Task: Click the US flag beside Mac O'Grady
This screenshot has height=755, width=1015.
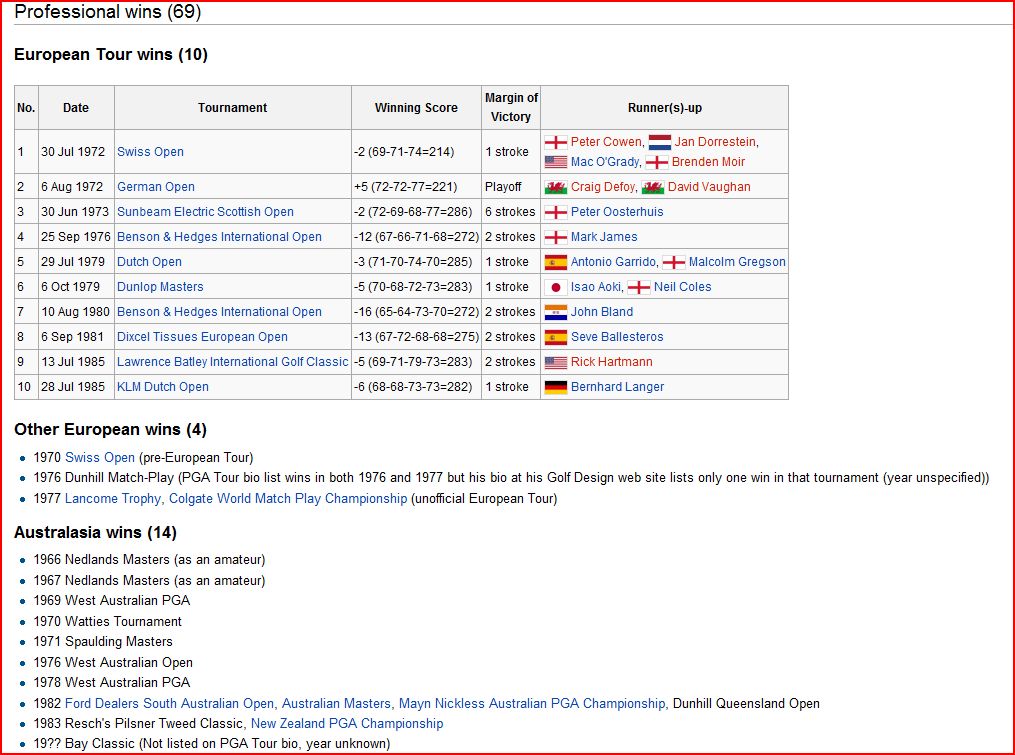Action: pyautogui.click(x=555, y=162)
